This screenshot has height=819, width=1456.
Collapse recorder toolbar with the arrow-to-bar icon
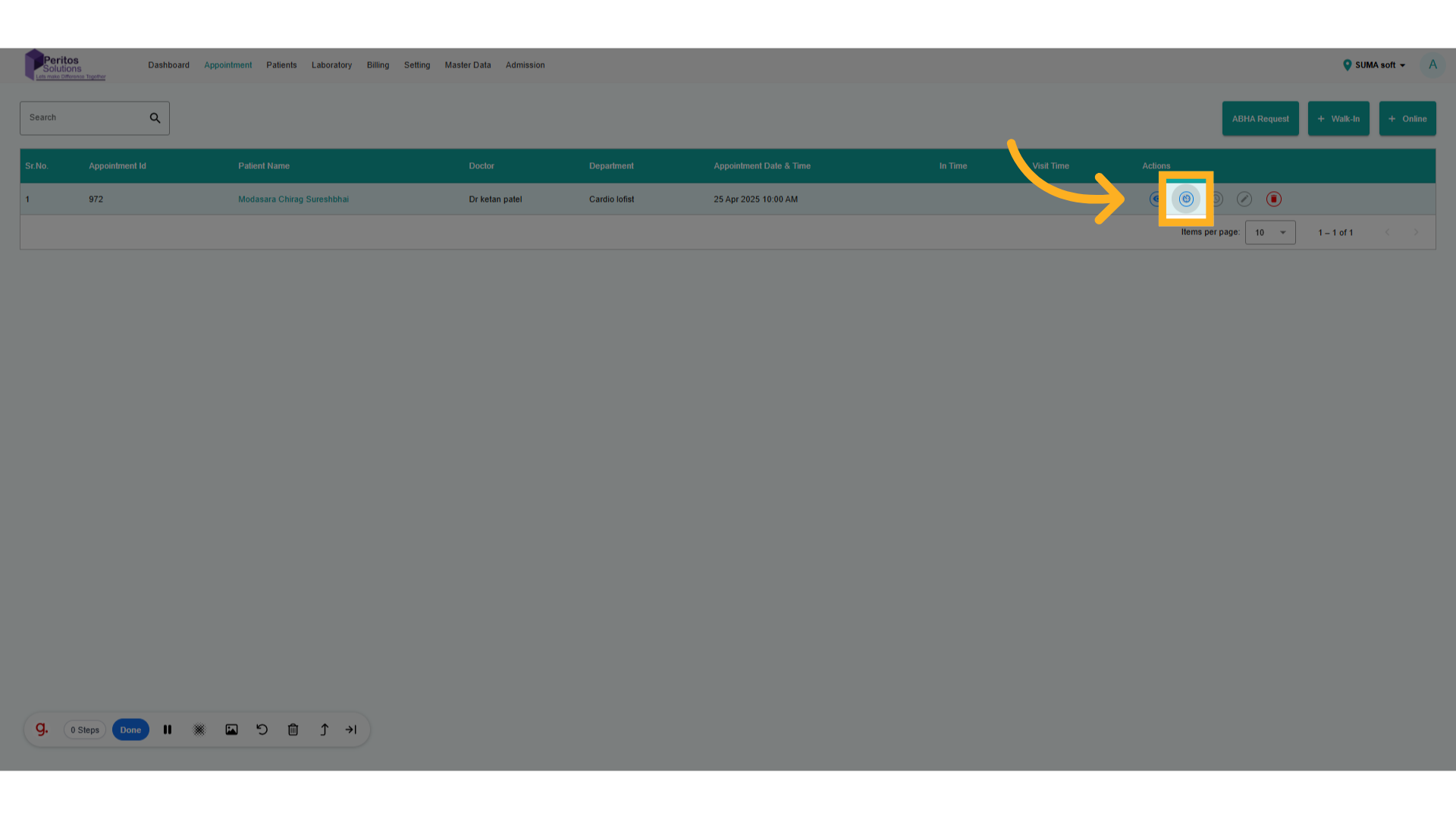(x=351, y=730)
